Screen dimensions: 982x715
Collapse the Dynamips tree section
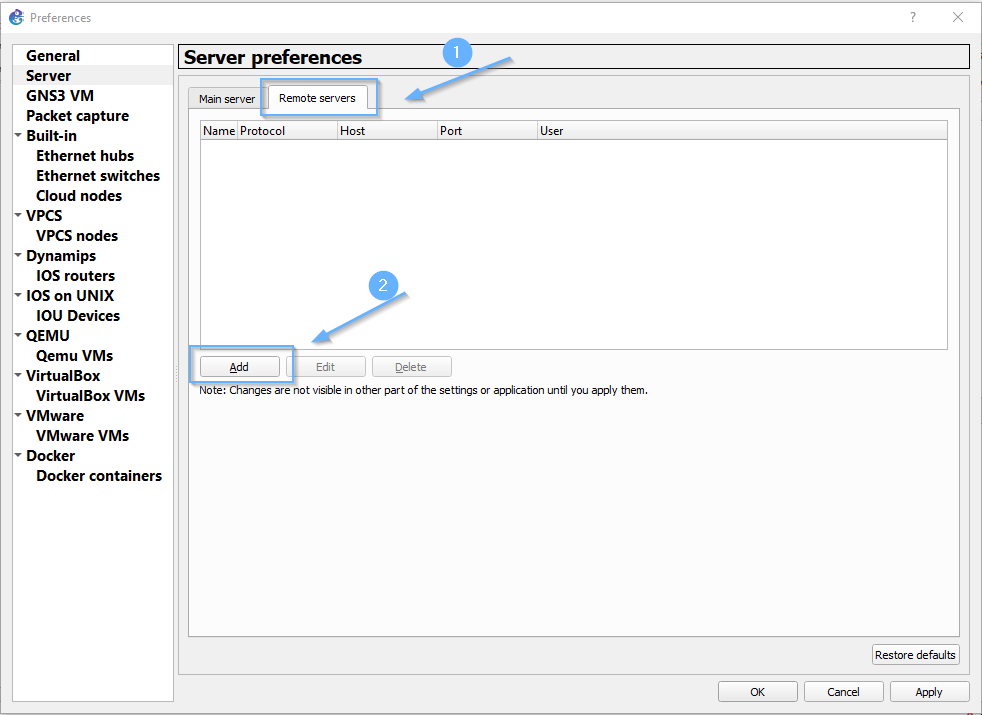(18, 255)
